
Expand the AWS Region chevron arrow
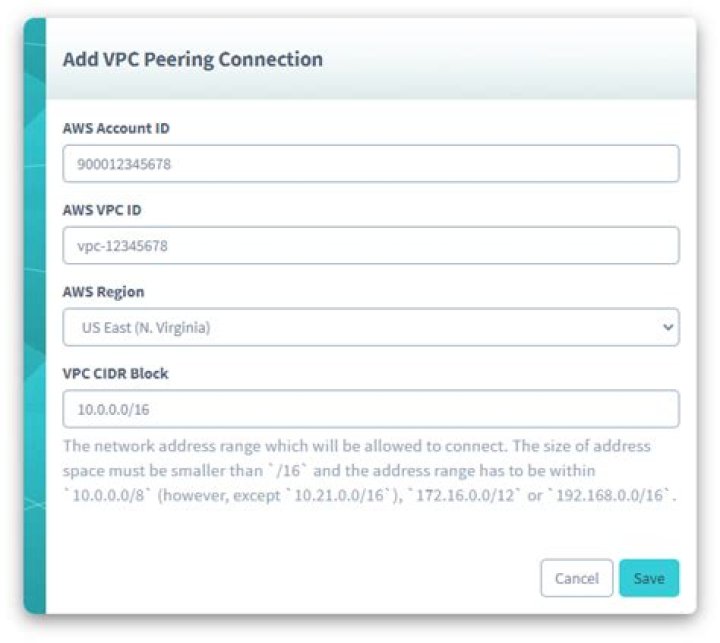pos(667,327)
